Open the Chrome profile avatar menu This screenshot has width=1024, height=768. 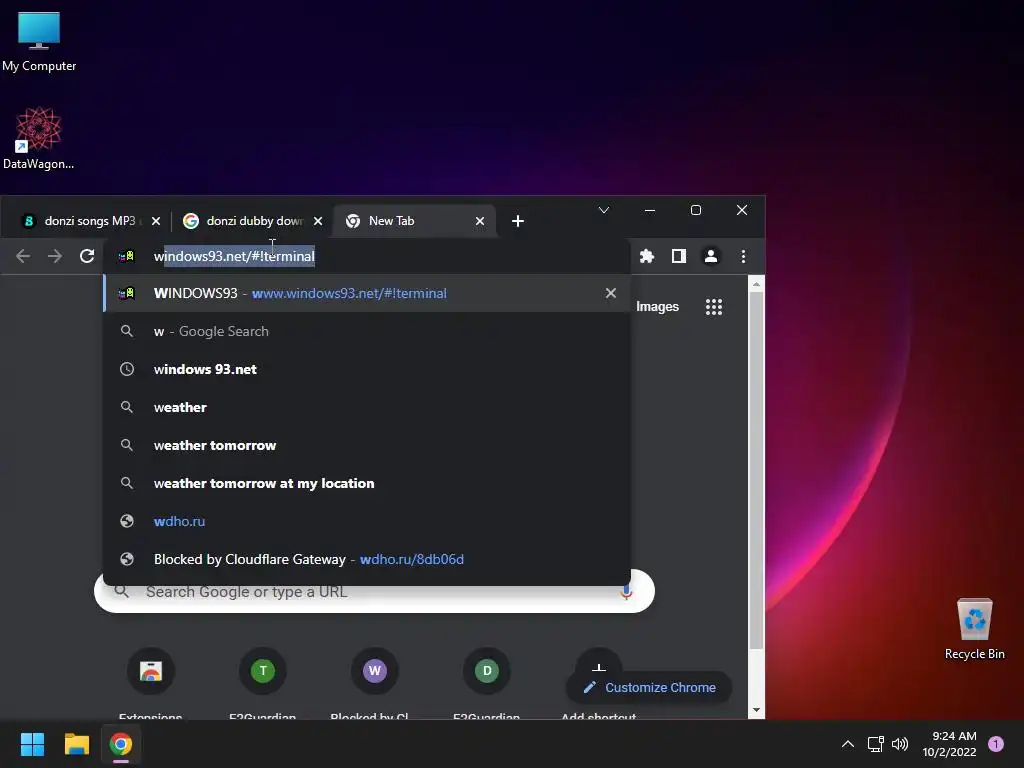[x=711, y=256]
